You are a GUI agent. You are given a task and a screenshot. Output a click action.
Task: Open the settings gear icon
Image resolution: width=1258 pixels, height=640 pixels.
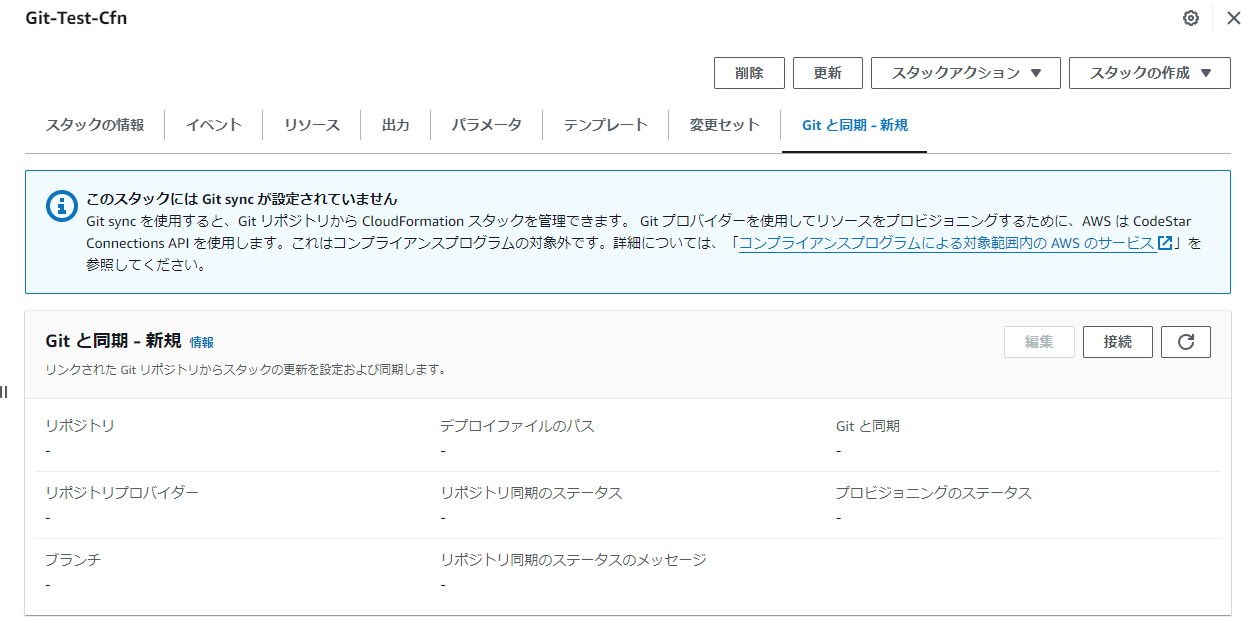click(1190, 18)
